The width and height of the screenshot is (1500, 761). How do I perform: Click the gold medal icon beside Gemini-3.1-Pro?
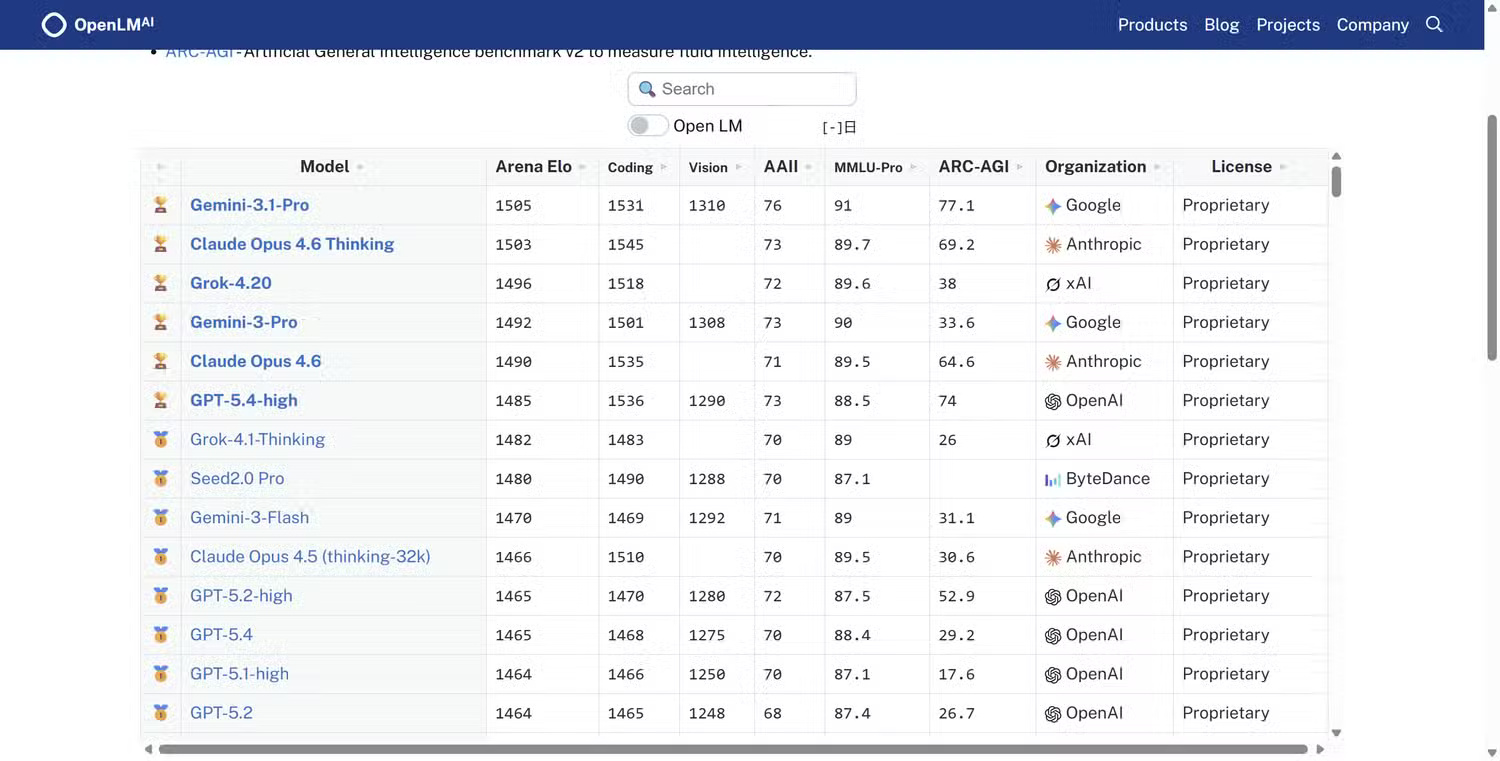(x=160, y=205)
